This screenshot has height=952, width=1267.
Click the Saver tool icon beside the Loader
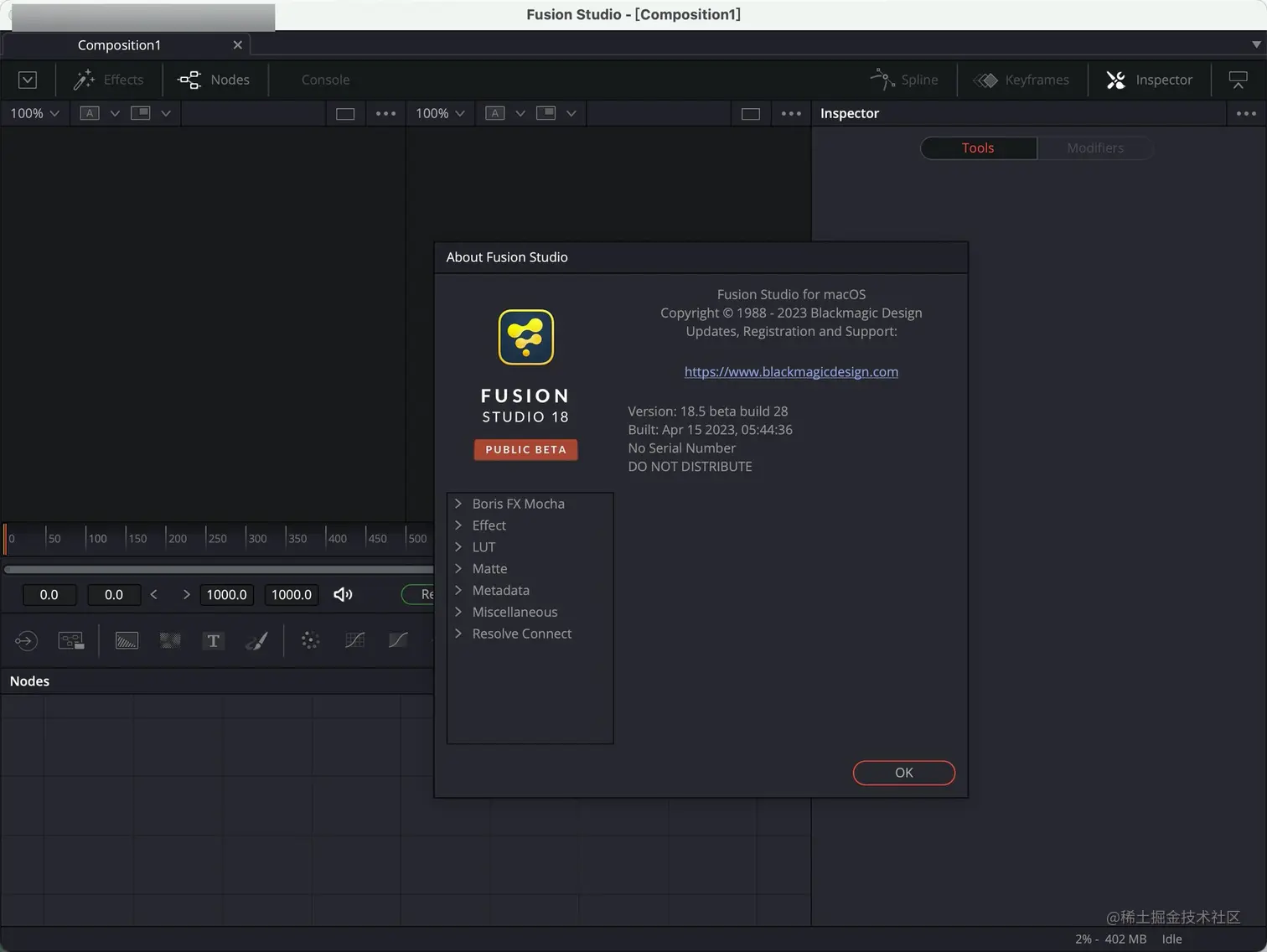tap(71, 641)
